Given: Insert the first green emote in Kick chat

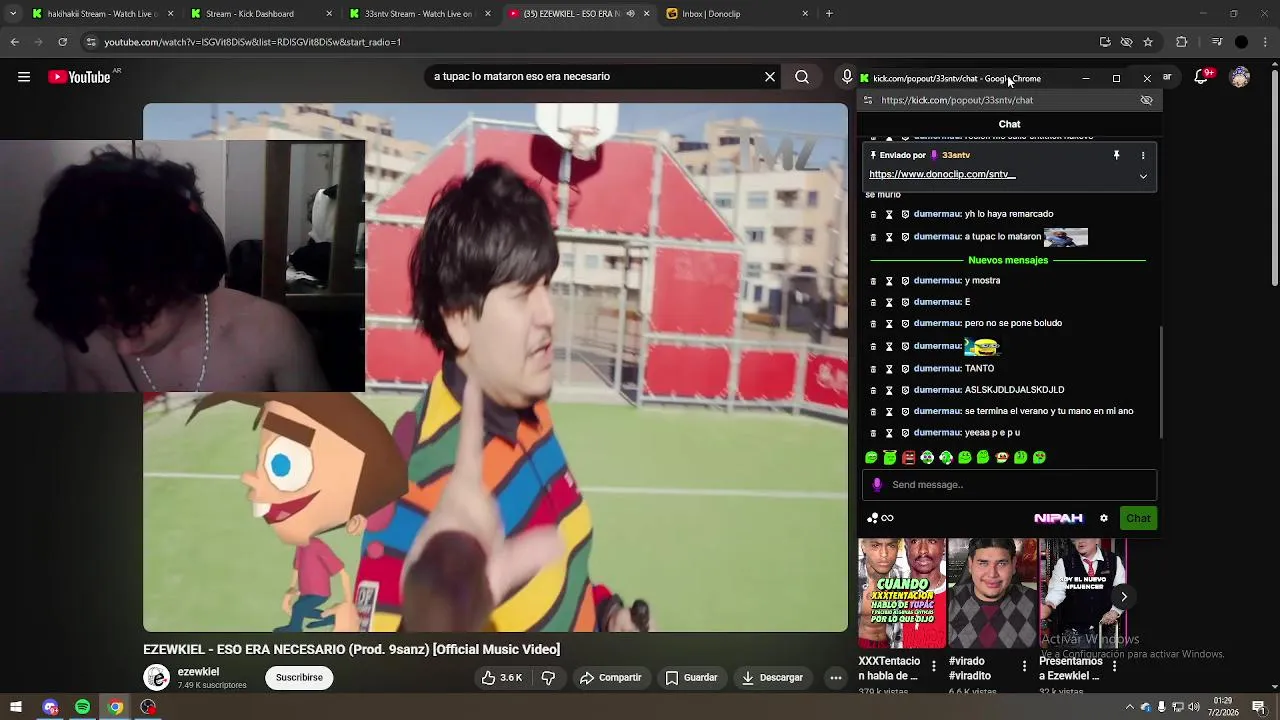Looking at the screenshot, I should point(871,457).
